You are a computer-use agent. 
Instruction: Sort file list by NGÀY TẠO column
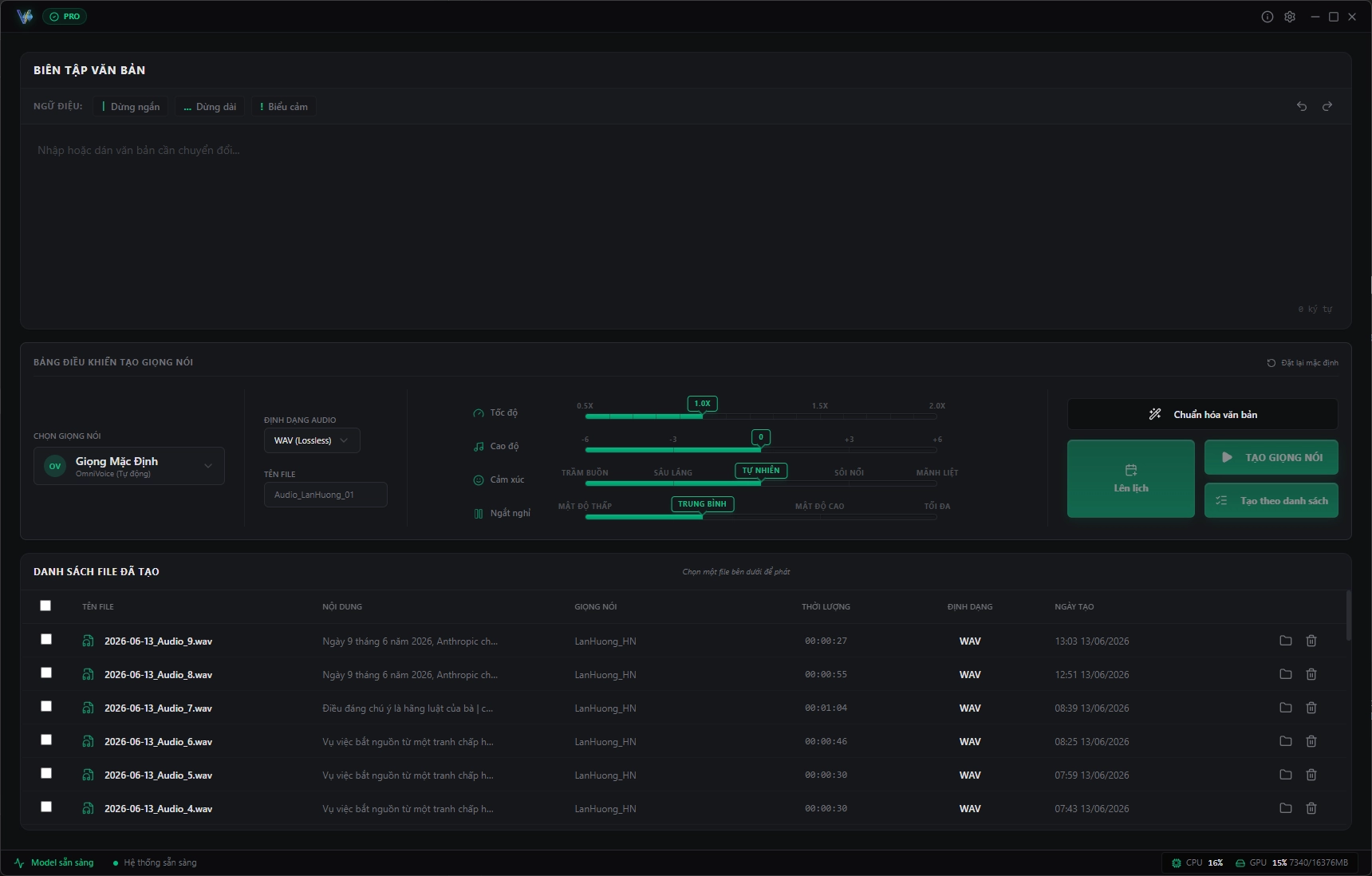(1074, 607)
